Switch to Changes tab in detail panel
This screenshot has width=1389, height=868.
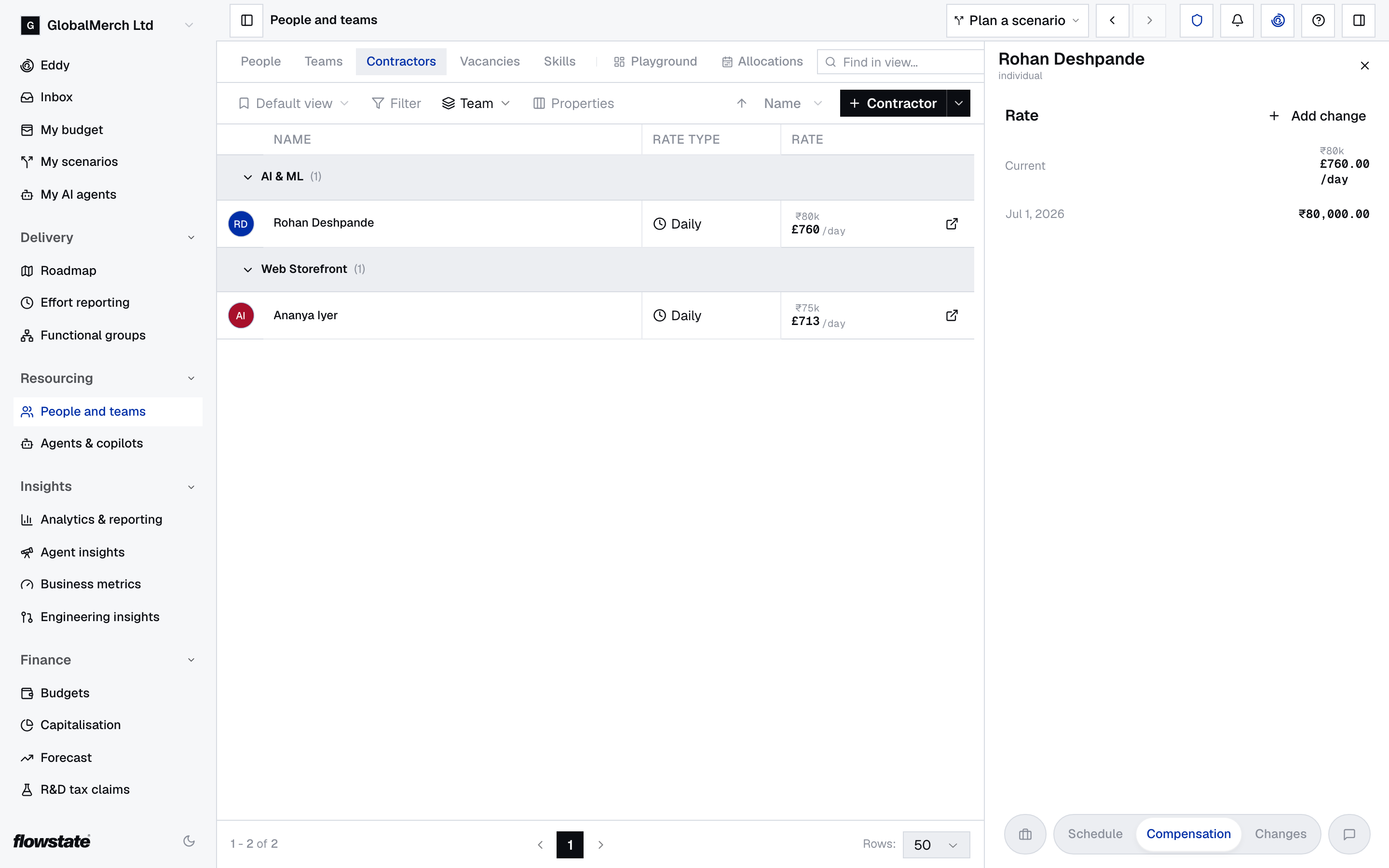[1280, 834]
